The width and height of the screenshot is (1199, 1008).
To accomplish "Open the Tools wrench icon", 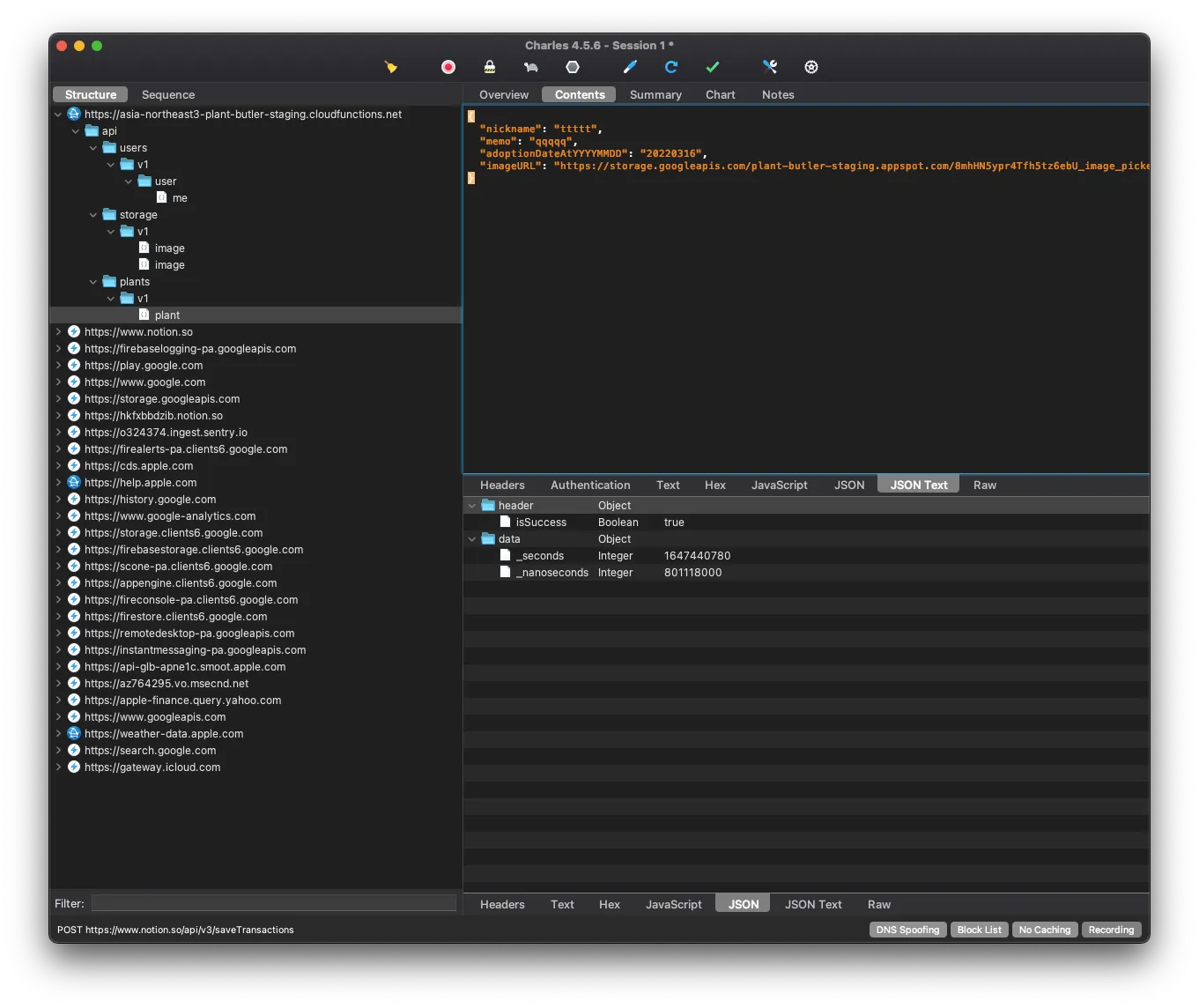I will [770, 67].
